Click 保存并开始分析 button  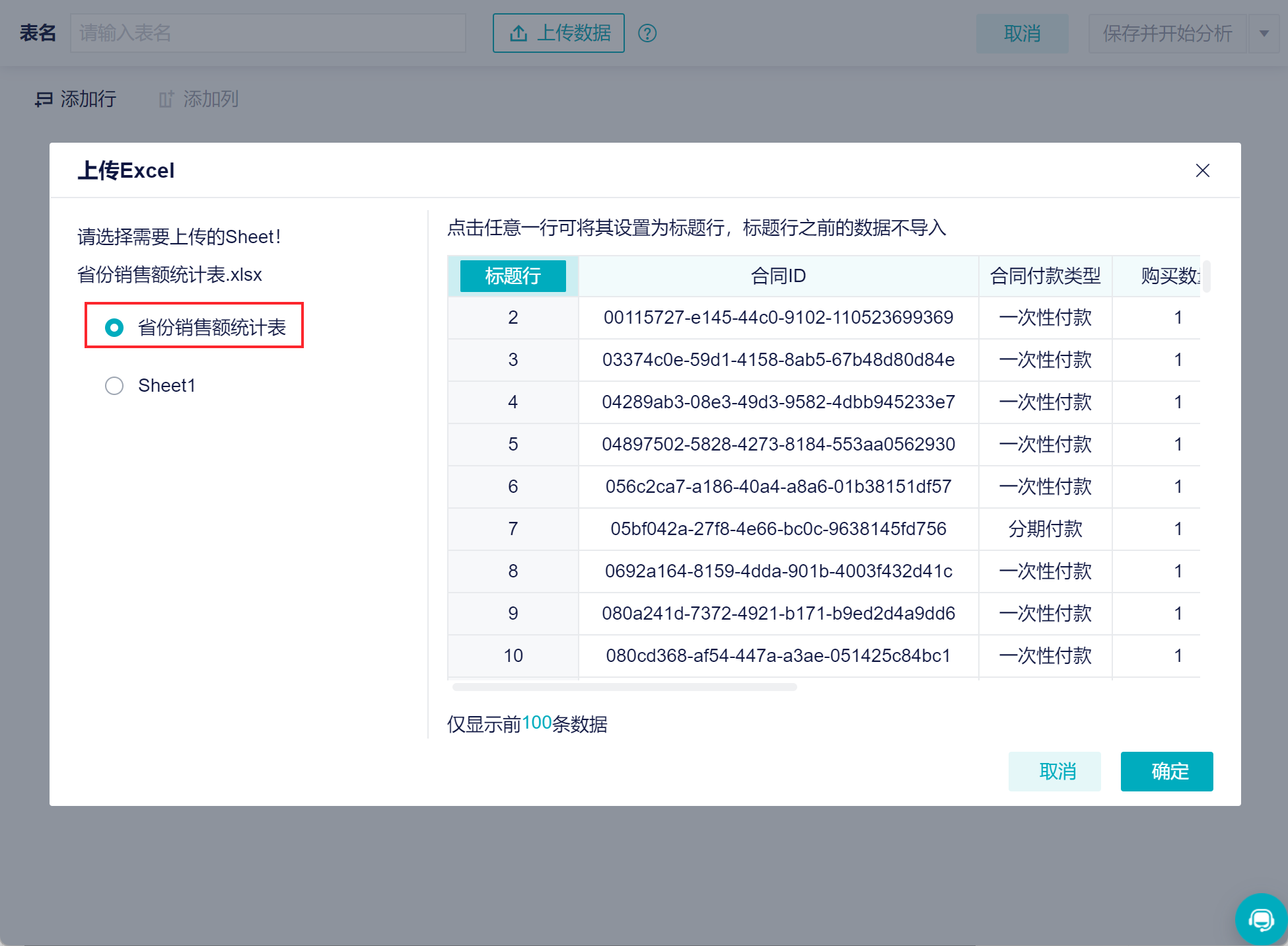pos(1167,33)
